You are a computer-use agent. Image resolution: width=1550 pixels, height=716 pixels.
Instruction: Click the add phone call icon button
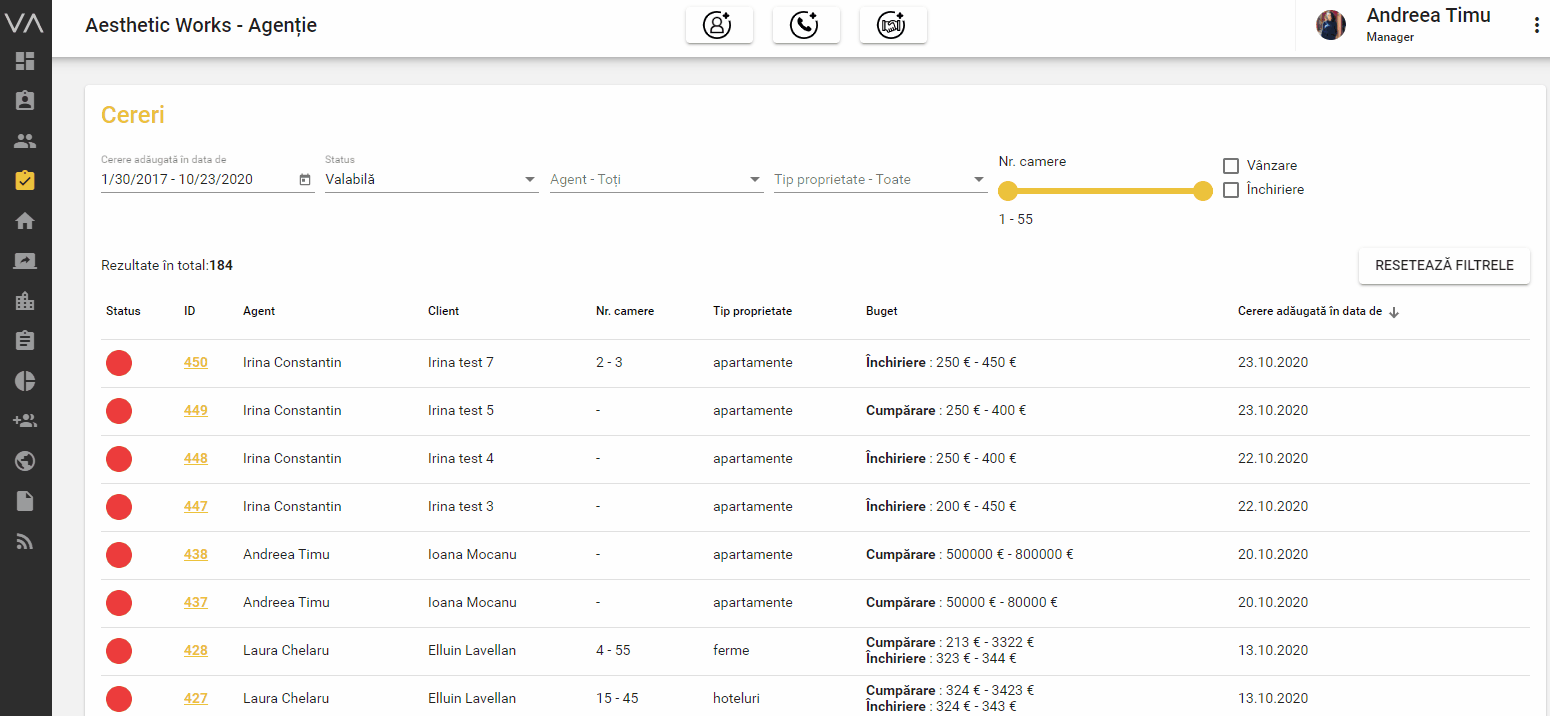pyautogui.click(x=806, y=26)
